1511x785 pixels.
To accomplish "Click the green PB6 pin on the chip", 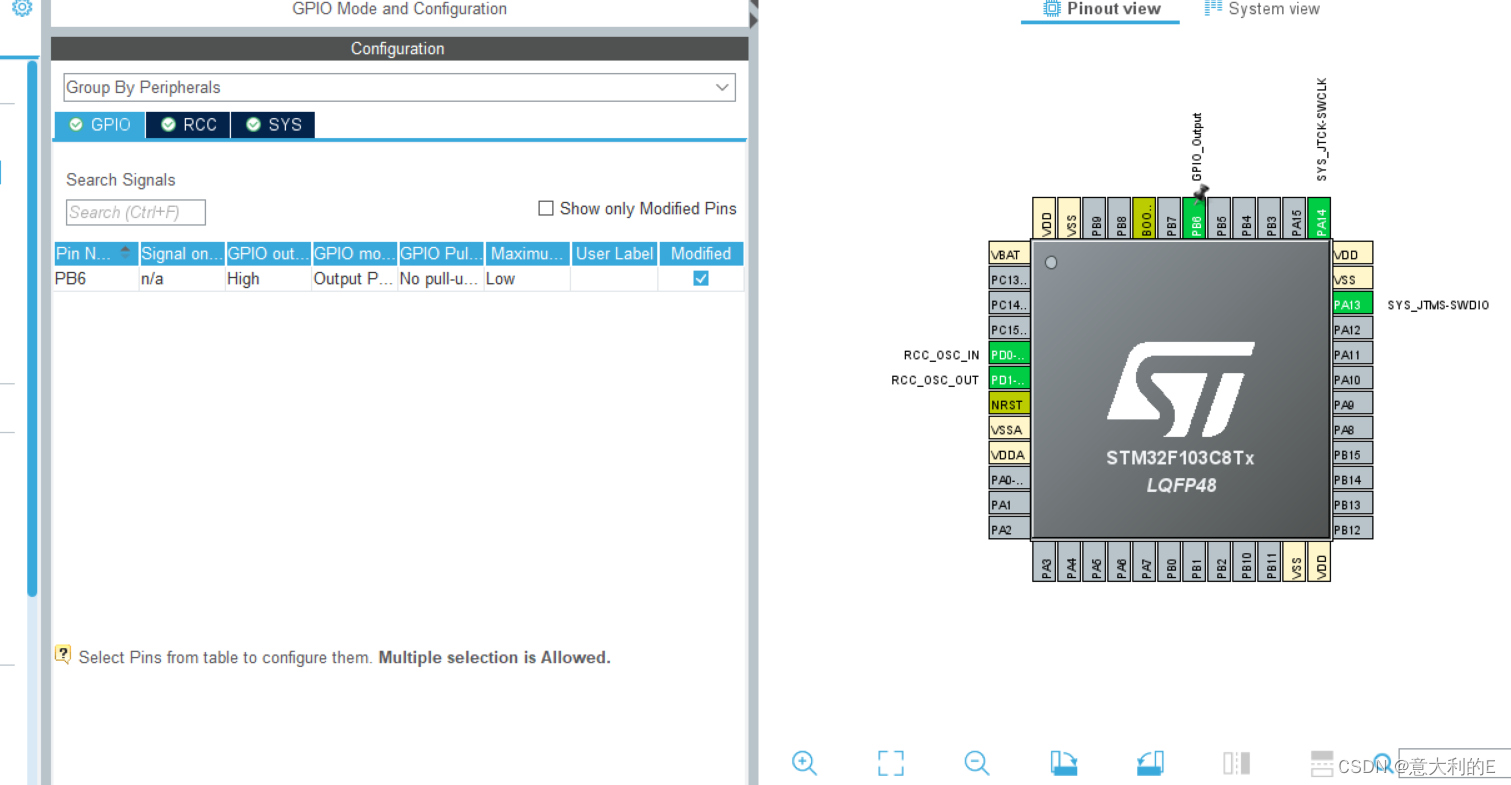I will pyautogui.click(x=1195, y=217).
